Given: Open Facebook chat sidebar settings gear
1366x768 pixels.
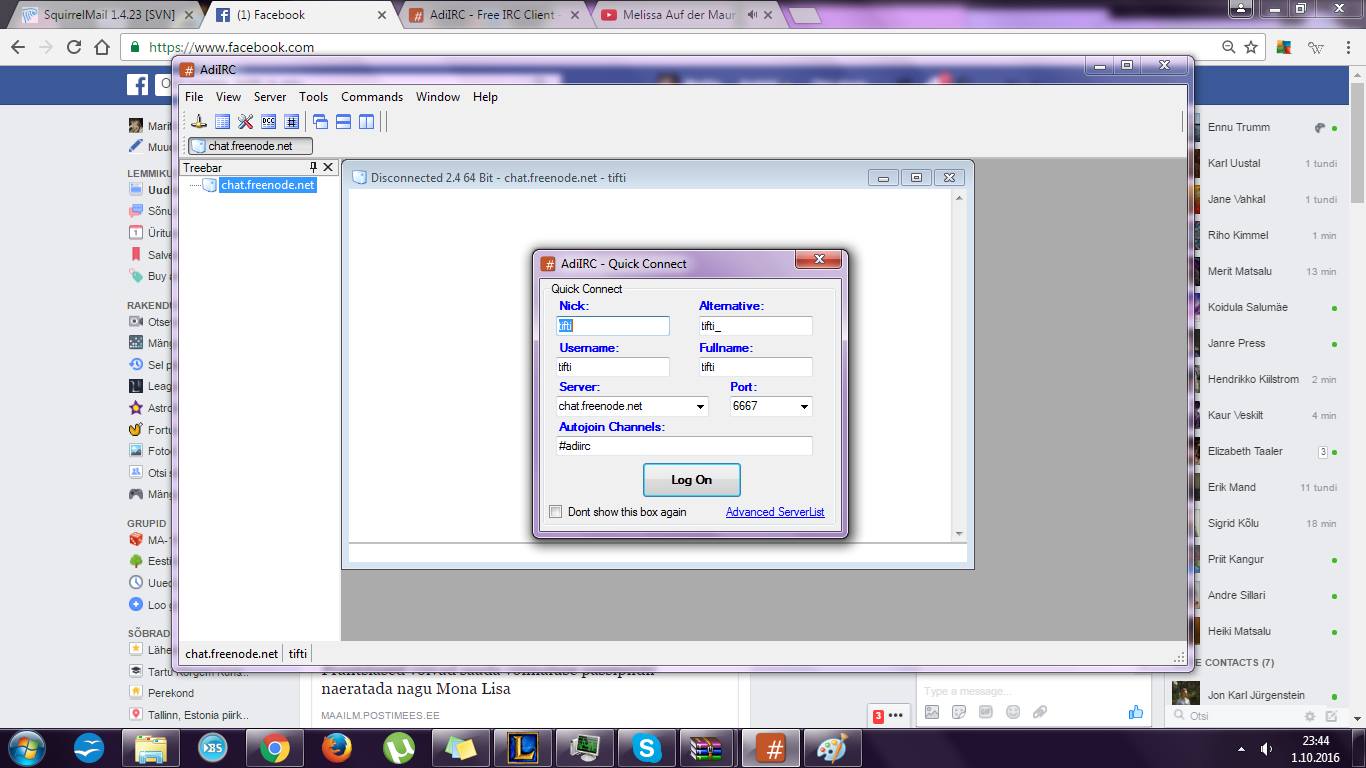Looking at the screenshot, I should [1310, 716].
